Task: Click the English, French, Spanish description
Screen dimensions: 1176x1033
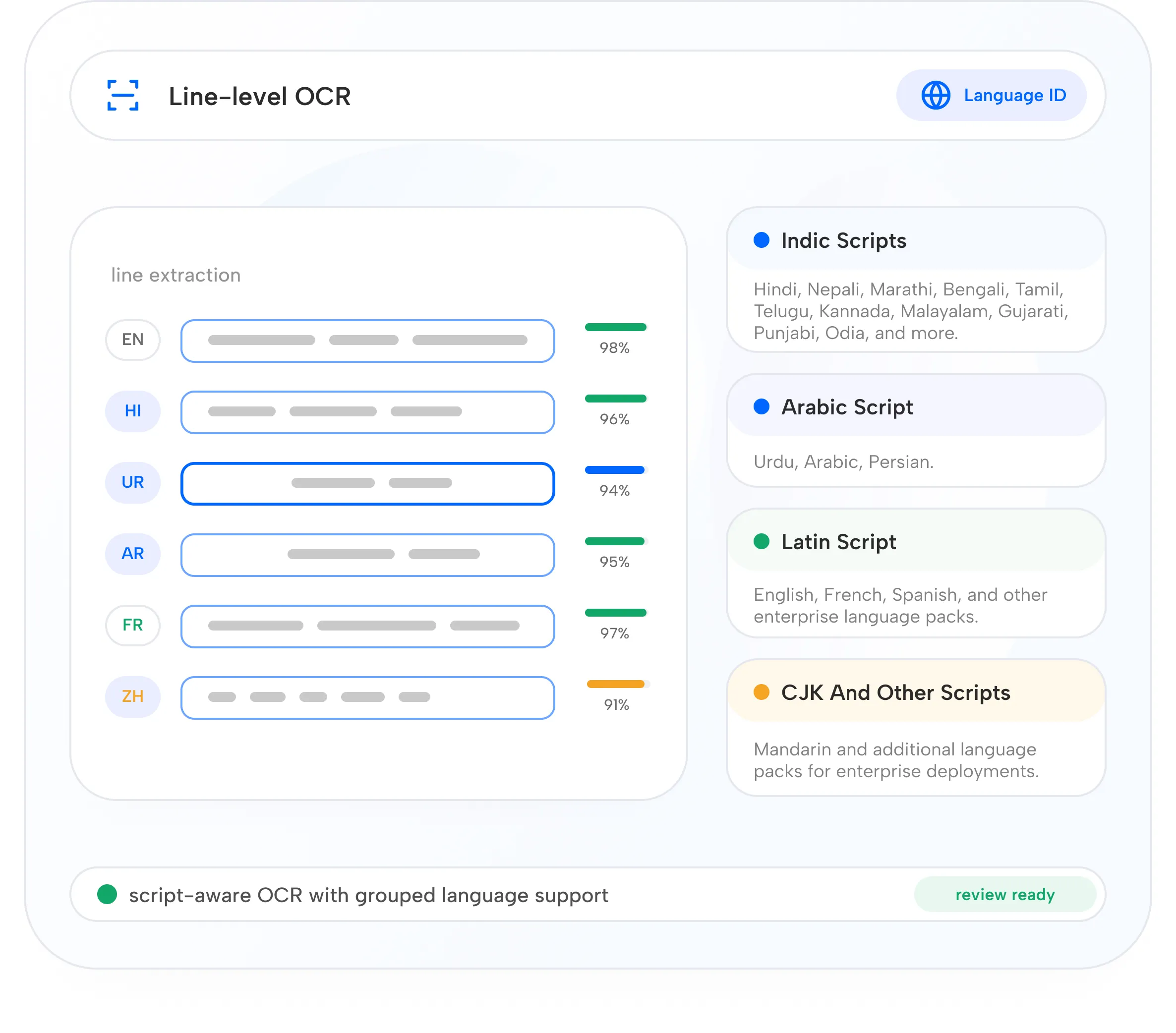Action: 900,606
